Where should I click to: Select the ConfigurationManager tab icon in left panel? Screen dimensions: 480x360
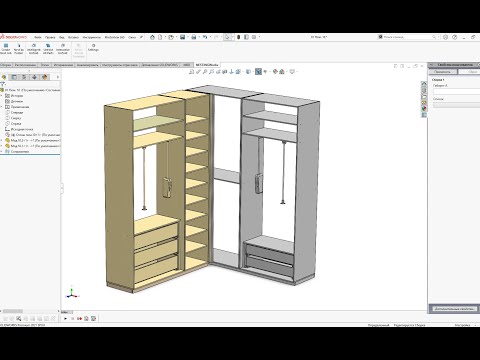coord(24,77)
